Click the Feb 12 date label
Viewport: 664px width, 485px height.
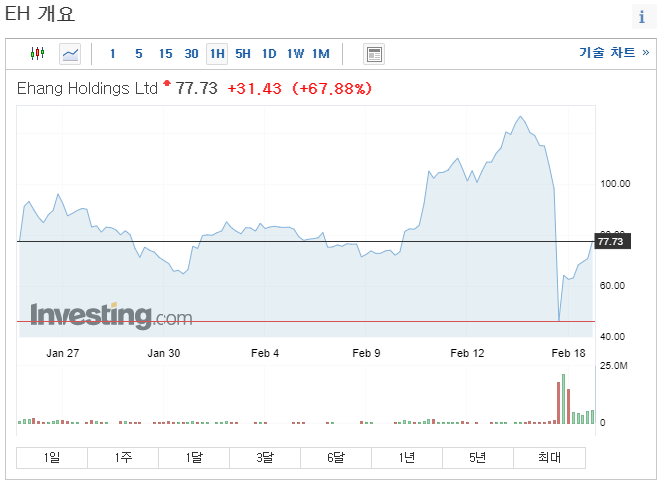tap(467, 353)
